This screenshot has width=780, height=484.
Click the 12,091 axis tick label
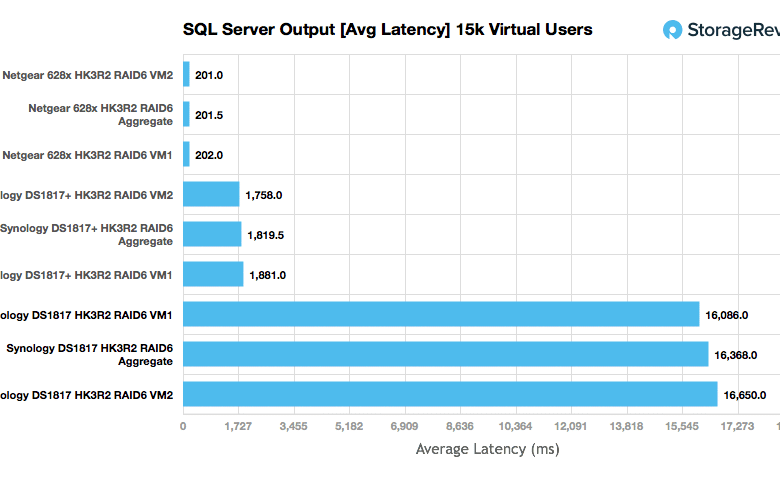[571, 426]
